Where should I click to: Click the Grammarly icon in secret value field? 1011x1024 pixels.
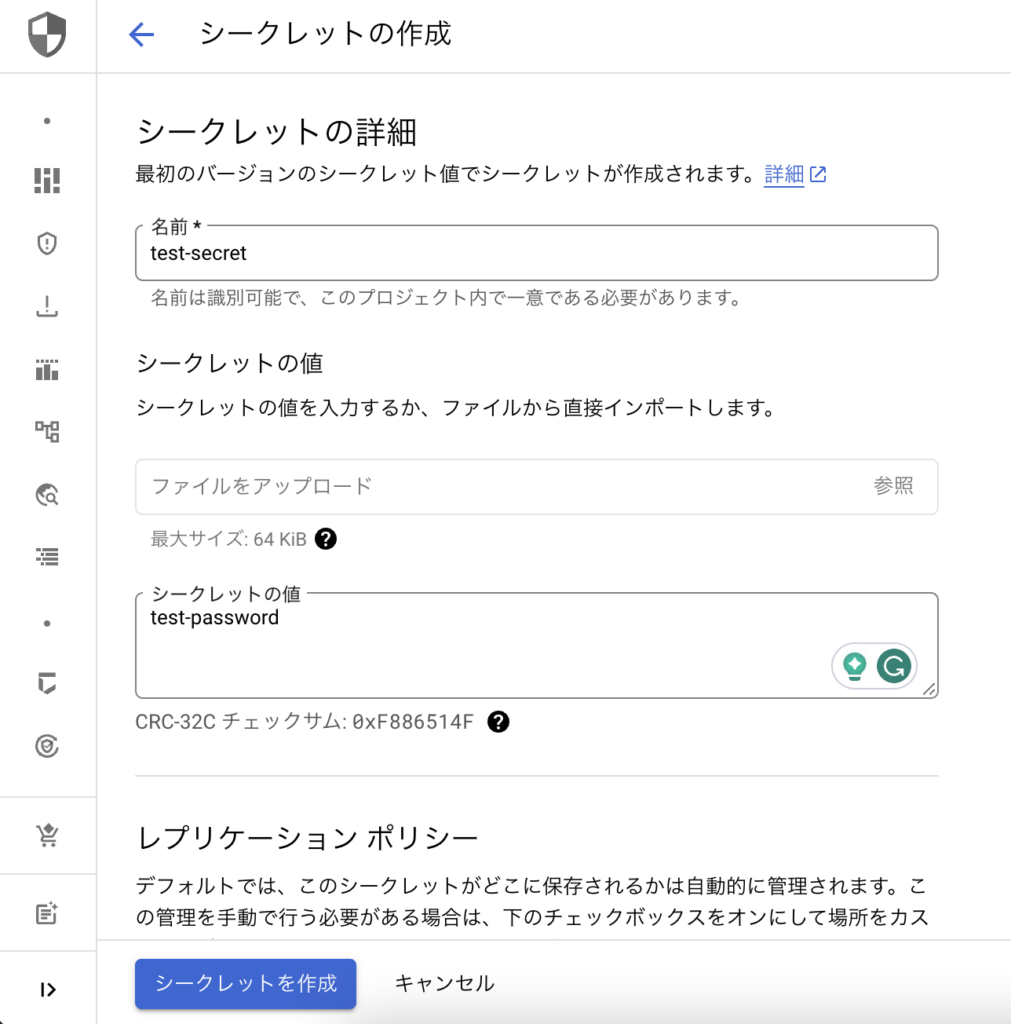(893, 666)
